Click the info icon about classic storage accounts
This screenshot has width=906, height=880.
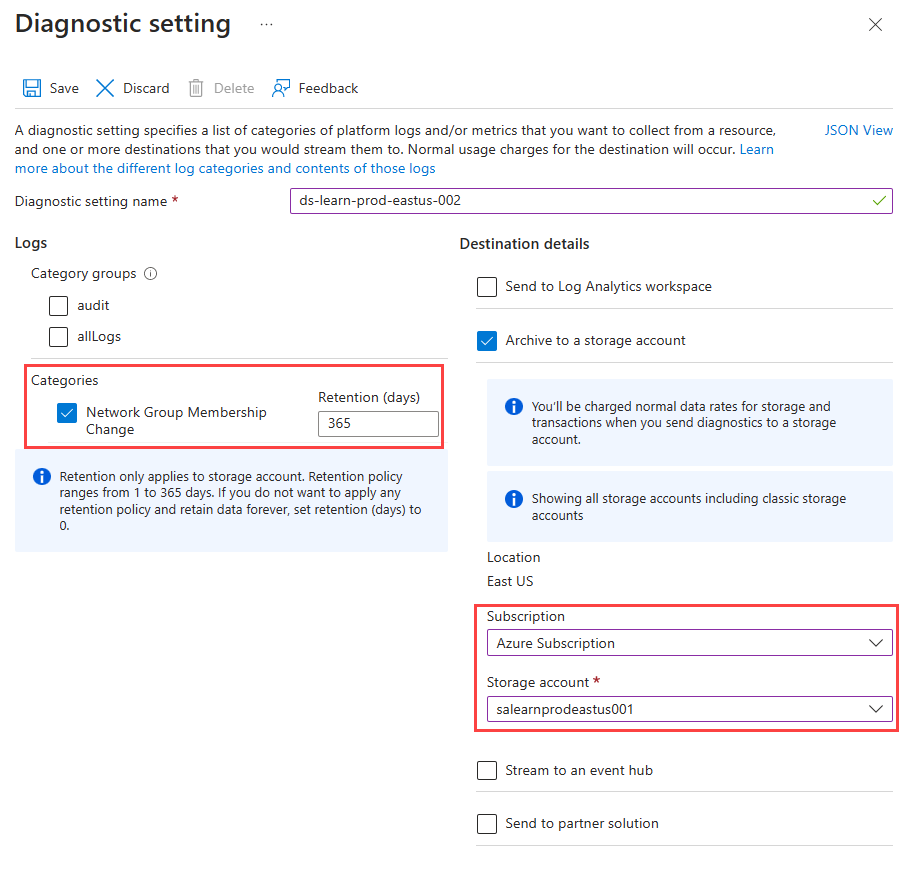point(513,499)
